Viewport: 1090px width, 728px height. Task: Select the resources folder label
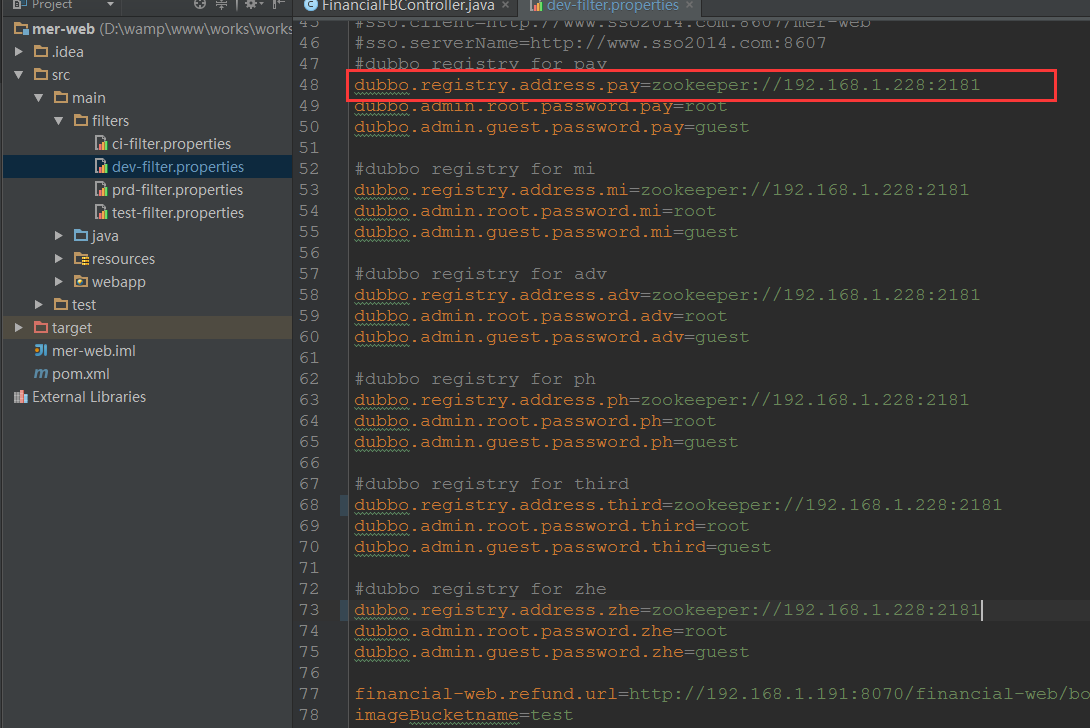tap(123, 259)
